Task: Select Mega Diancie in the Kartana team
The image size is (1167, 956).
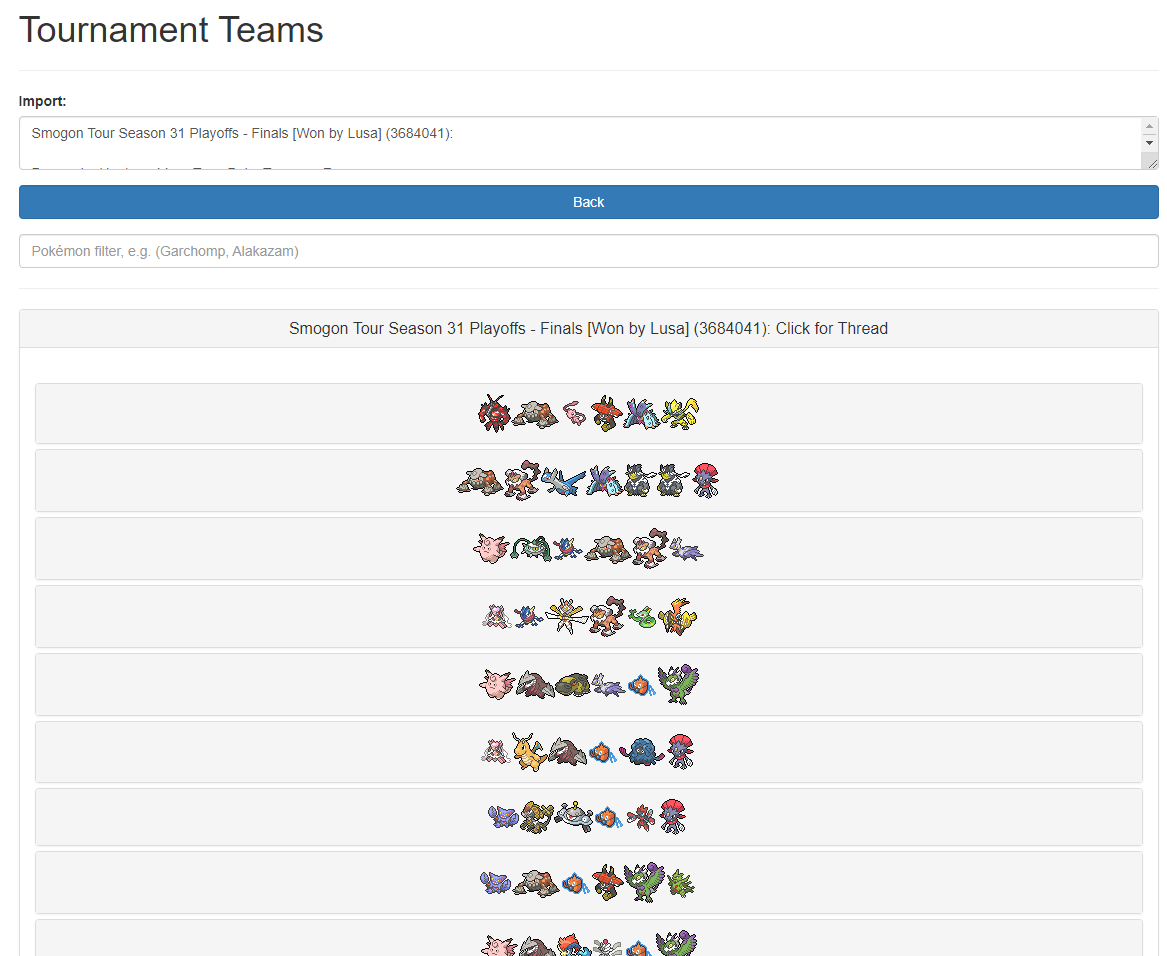Action: pos(496,617)
